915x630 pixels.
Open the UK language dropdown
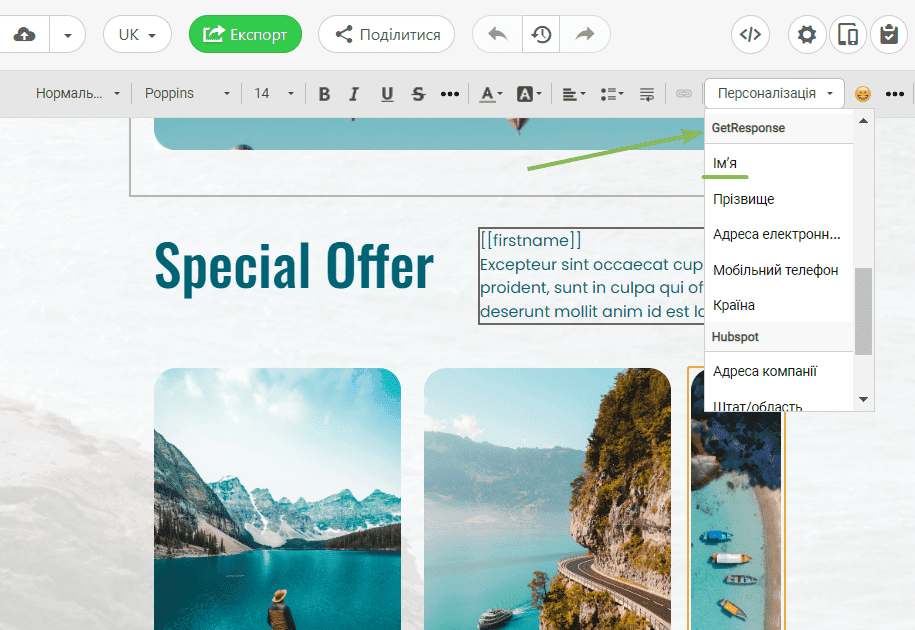point(137,35)
